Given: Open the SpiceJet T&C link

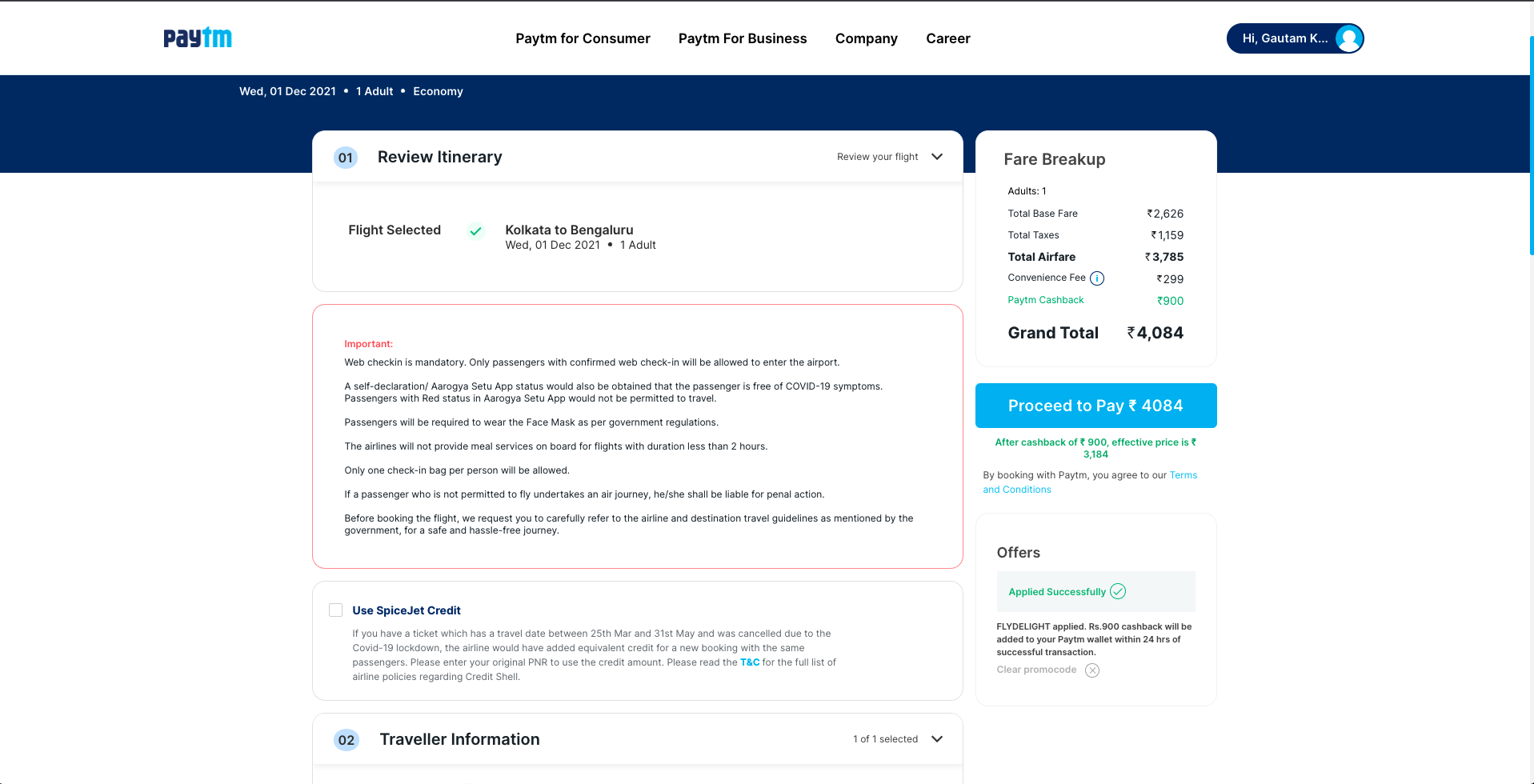Looking at the screenshot, I should tap(749, 662).
